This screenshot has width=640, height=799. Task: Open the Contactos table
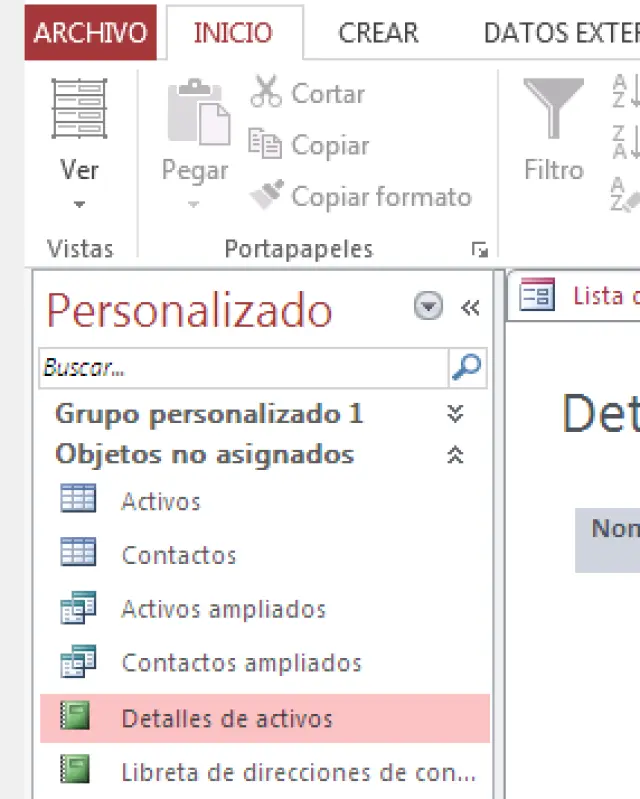coord(178,555)
